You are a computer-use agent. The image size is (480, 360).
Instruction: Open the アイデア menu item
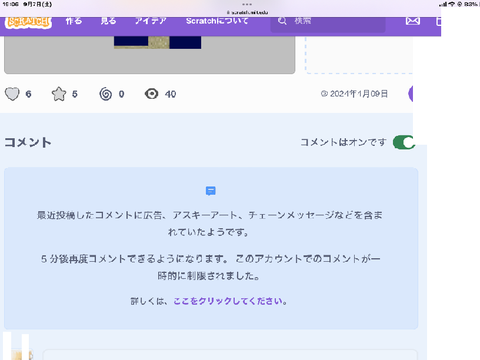coord(151,21)
